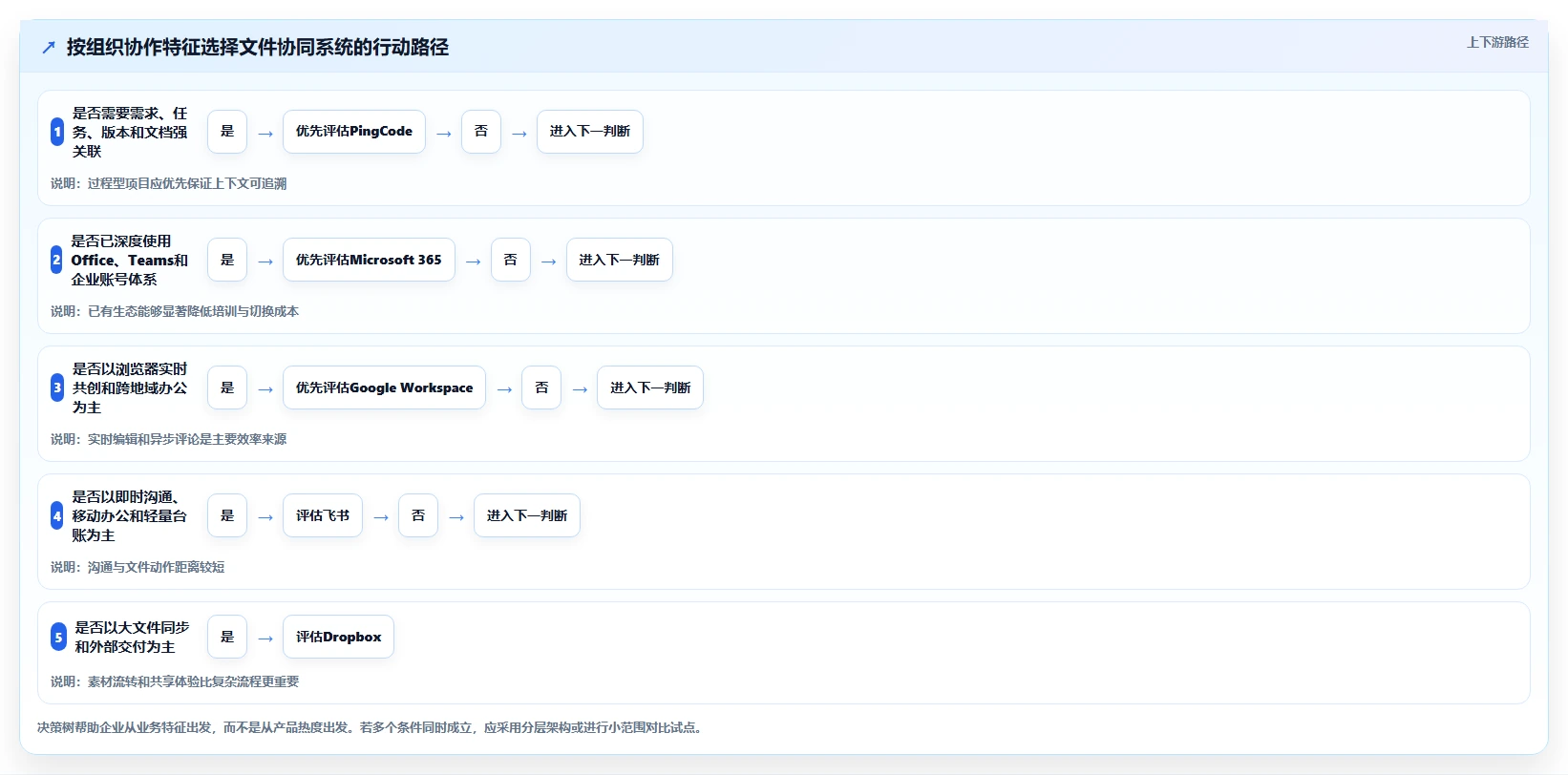Click 否 in the Microsoft 365 row
Viewport: 1568px width, 775px height.
(511, 260)
